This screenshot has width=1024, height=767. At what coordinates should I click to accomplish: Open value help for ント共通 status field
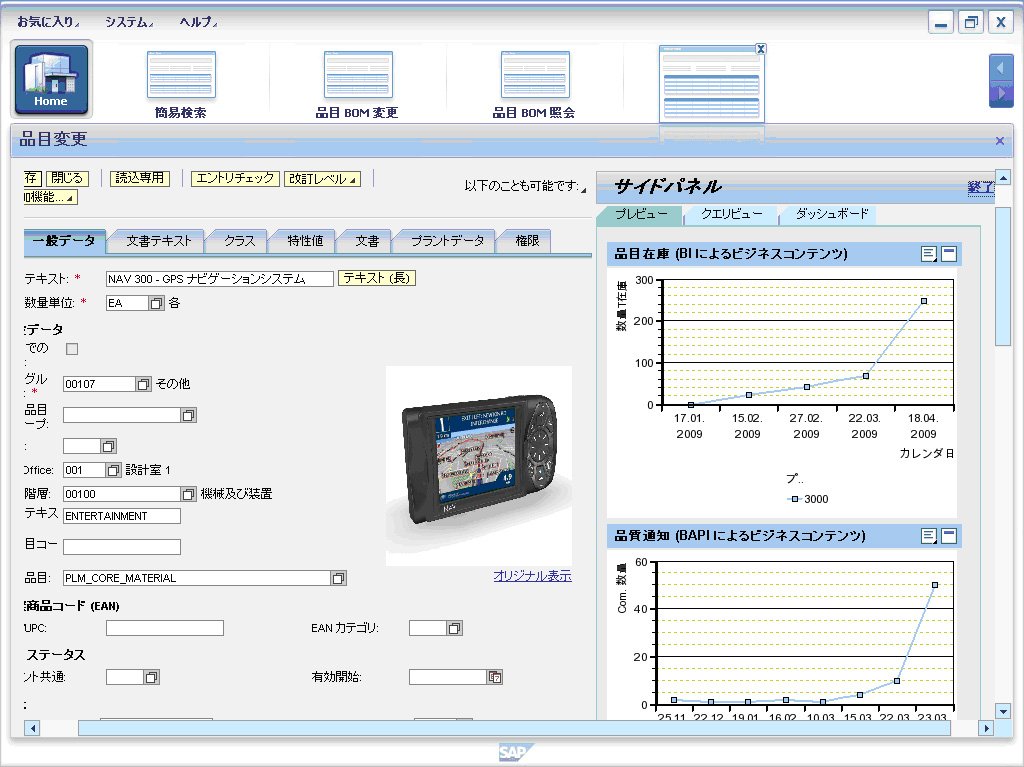[x=152, y=677]
